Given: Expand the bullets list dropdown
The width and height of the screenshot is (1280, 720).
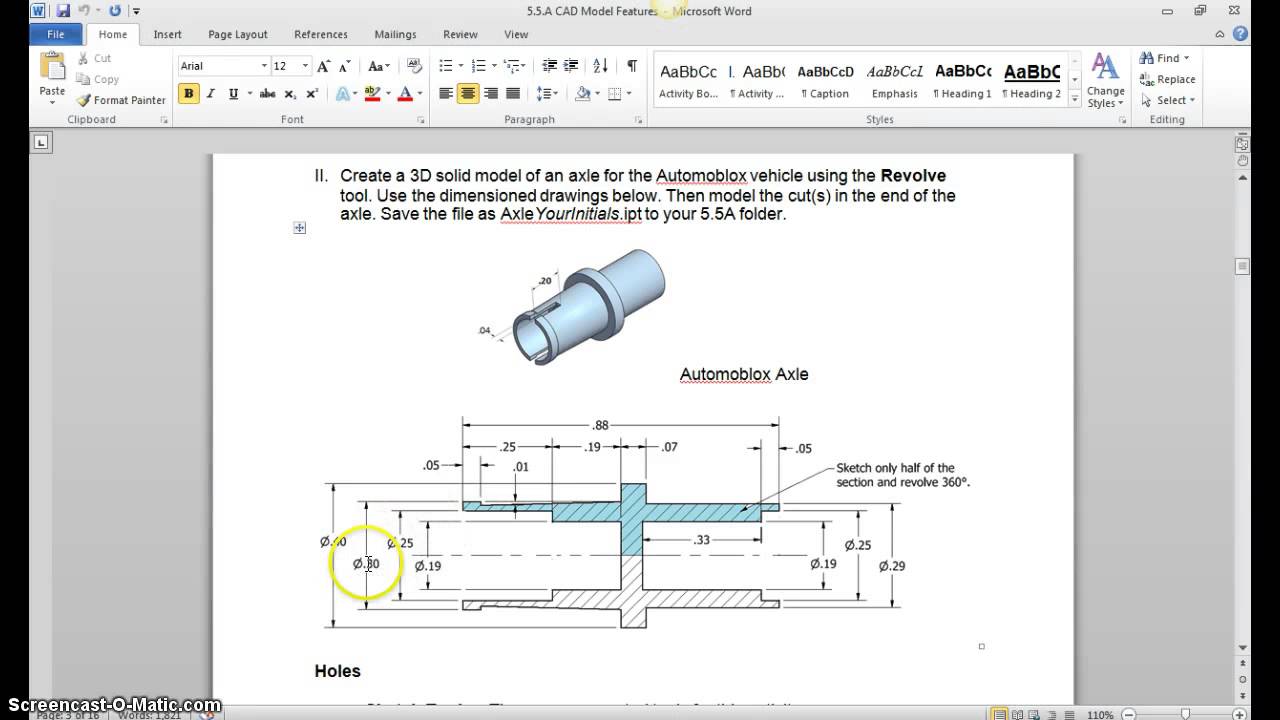Looking at the screenshot, I should click(461, 66).
